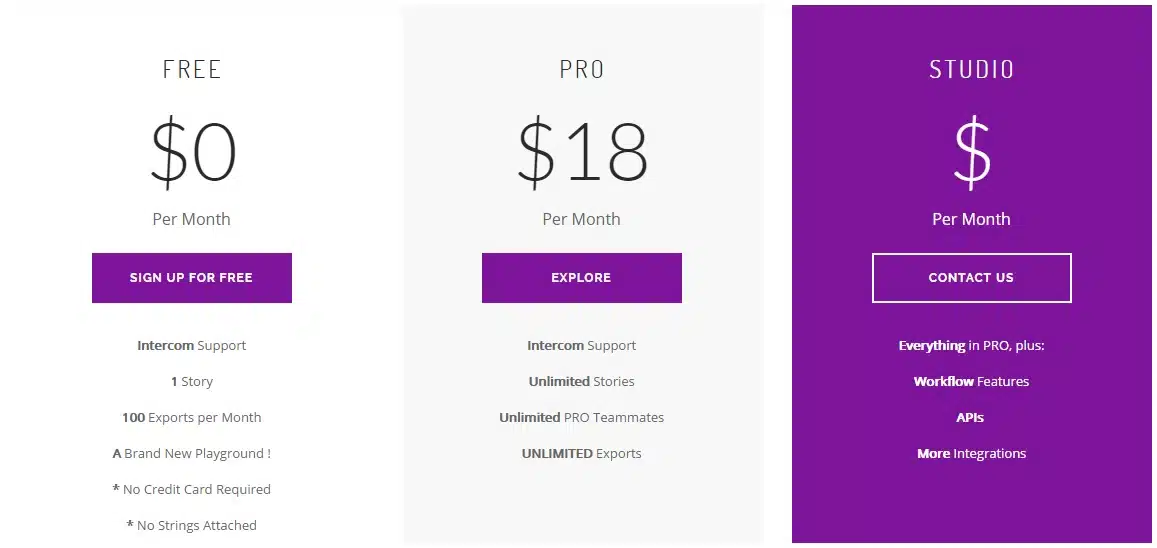Select the FREE plan heading
This screenshot has height=548, width=1157.
(x=192, y=70)
